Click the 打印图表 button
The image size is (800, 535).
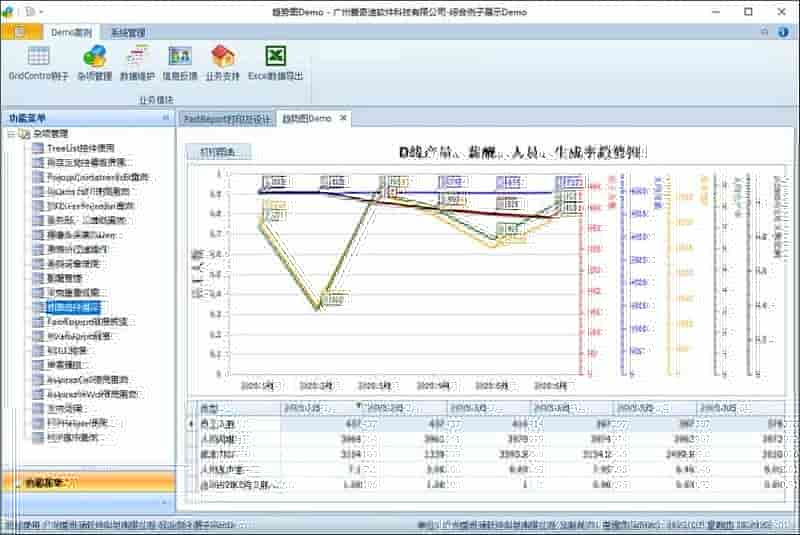click(218, 151)
